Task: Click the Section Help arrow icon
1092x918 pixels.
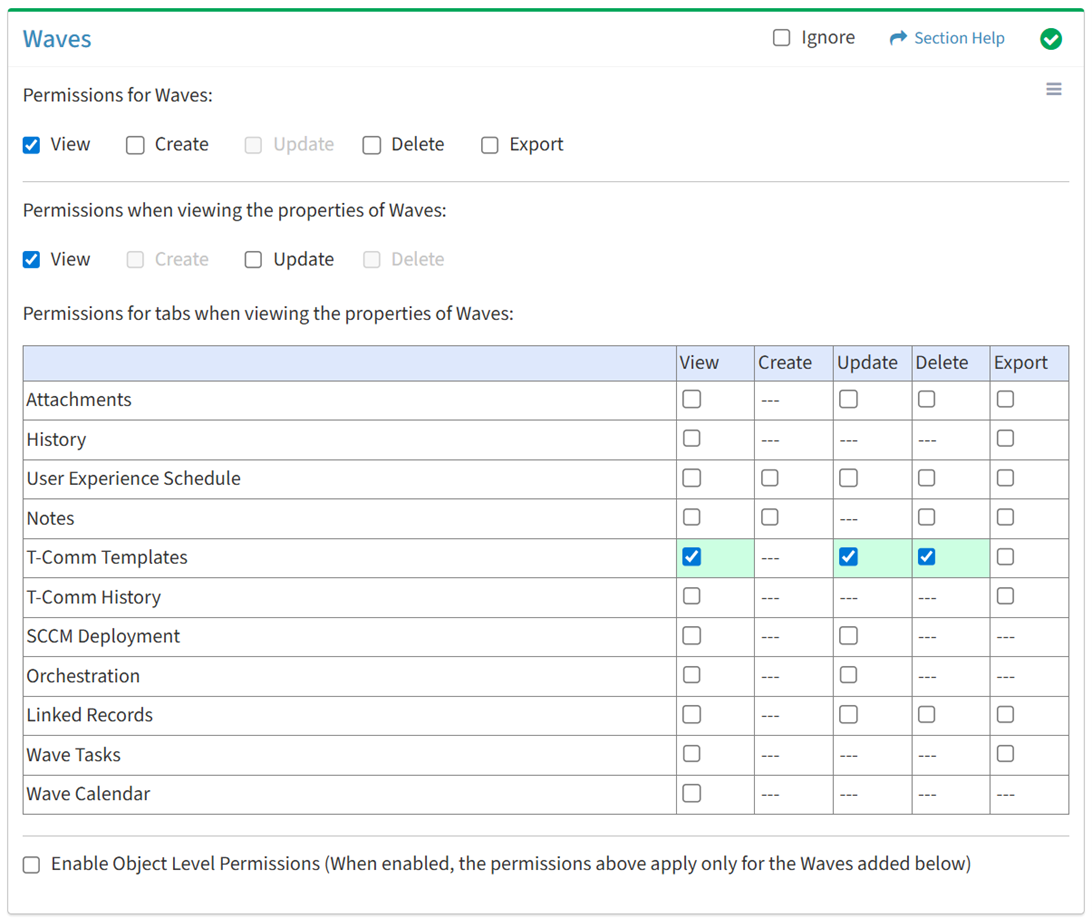Action: click(898, 38)
